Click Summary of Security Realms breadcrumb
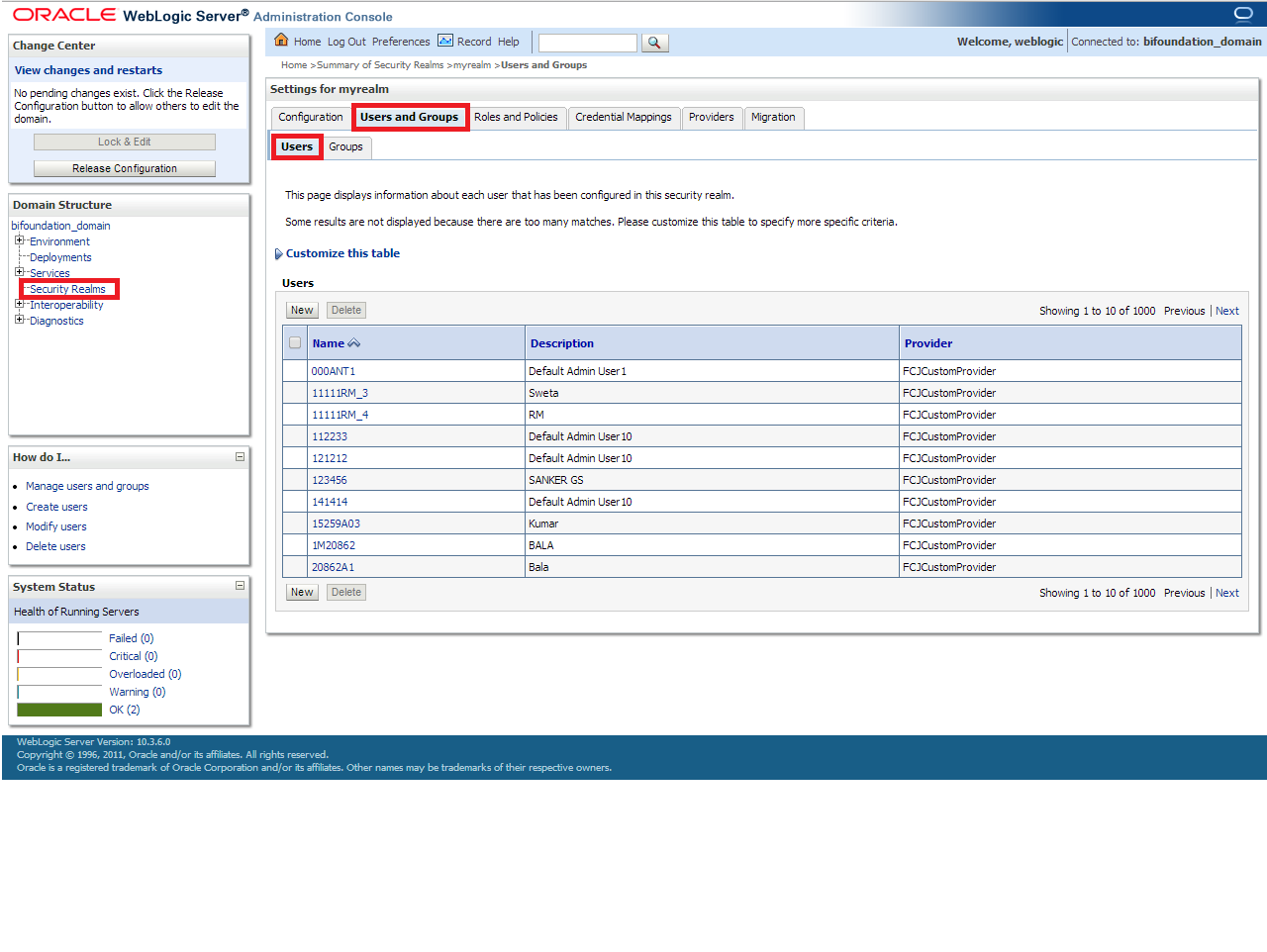The width and height of the screenshot is (1267, 952). [380, 65]
